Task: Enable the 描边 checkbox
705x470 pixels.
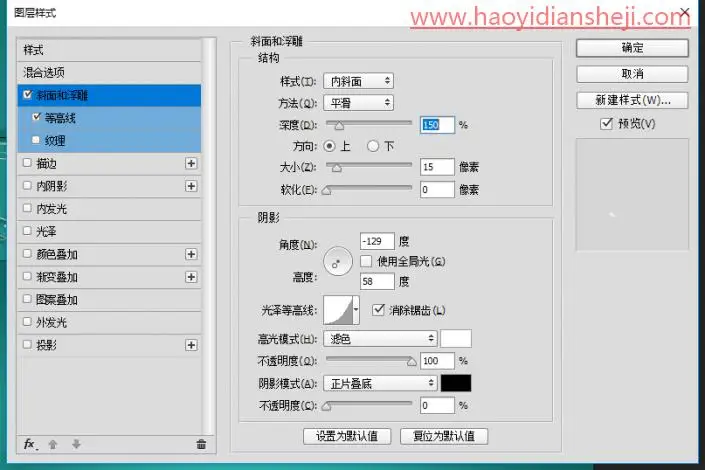Action: click(x=27, y=162)
